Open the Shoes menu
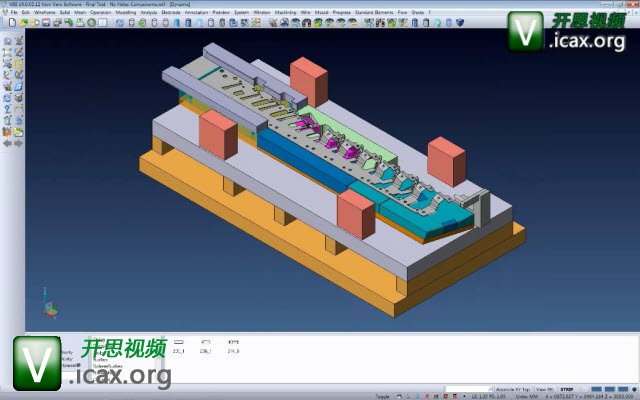The width and height of the screenshot is (640, 400). [x=418, y=12]
